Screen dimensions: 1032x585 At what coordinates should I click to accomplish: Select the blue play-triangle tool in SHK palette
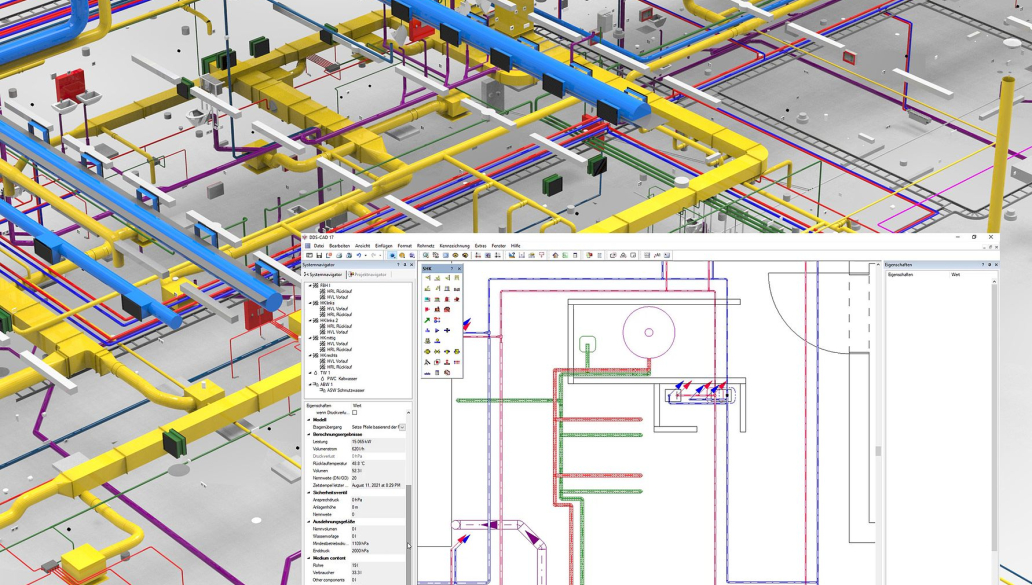coord(437,330)
